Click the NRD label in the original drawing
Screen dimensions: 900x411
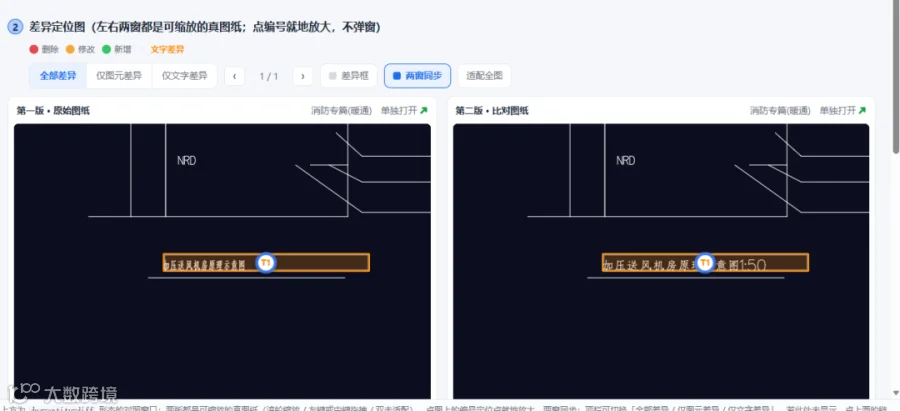(187, 161)
